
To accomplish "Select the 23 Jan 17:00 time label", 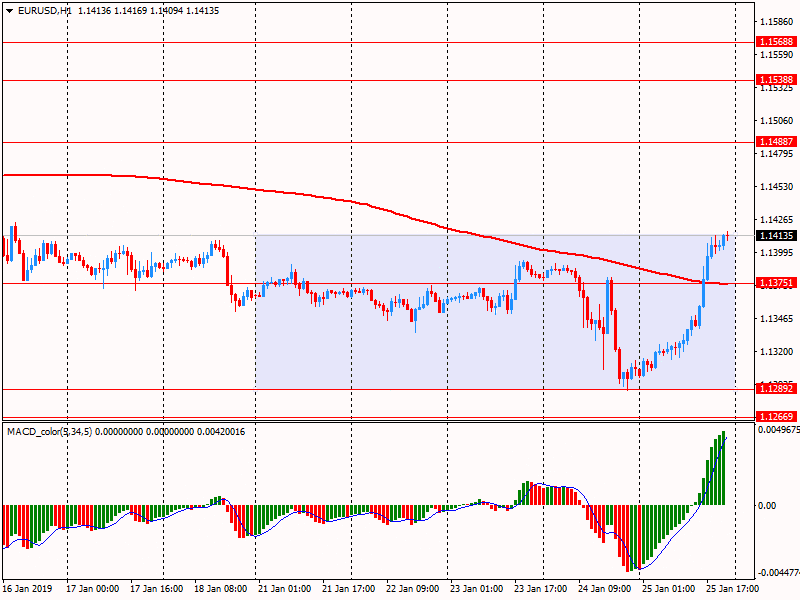I will coord(541,588).
